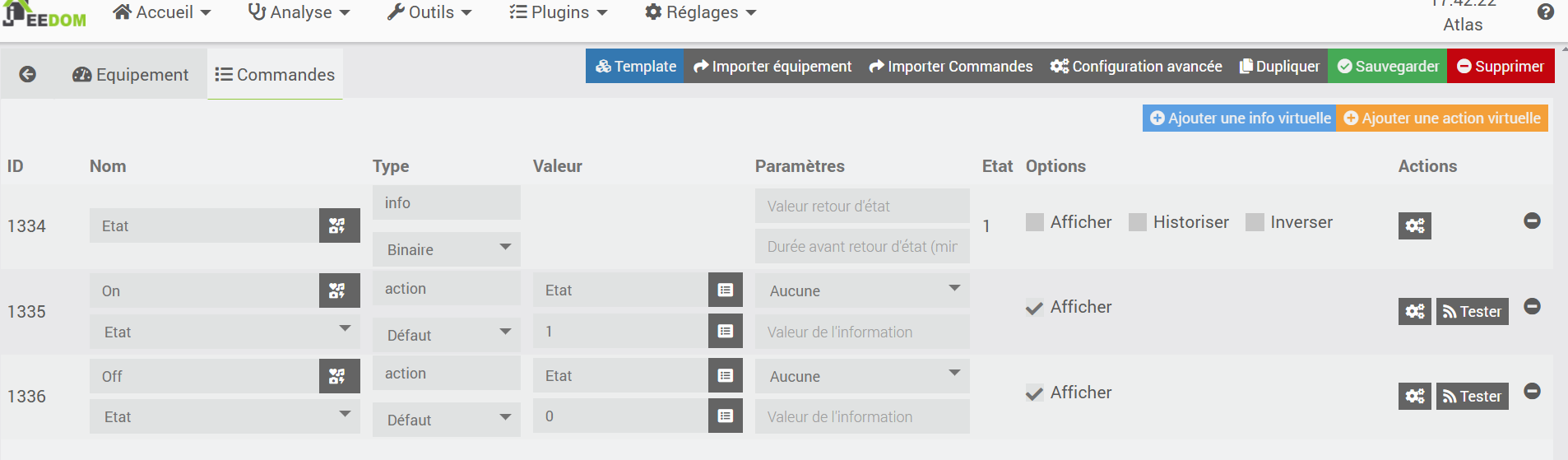Open advanced config gear for command 1336

point(1414,397)
